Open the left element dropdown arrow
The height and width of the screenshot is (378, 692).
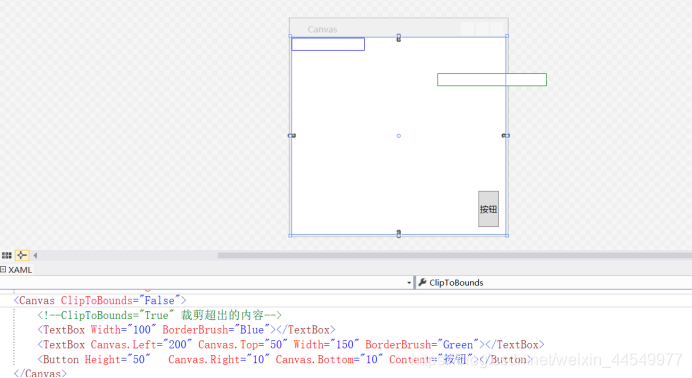coord(409,283)
